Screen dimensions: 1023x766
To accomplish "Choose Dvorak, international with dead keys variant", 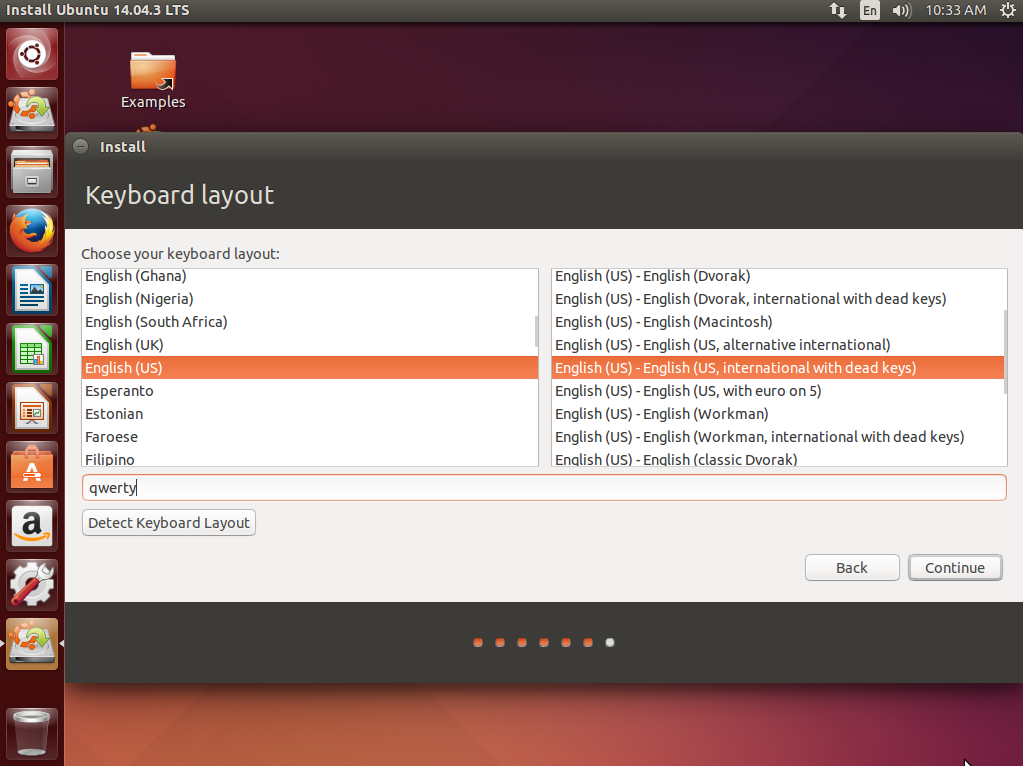I will [x=778, y=299].
